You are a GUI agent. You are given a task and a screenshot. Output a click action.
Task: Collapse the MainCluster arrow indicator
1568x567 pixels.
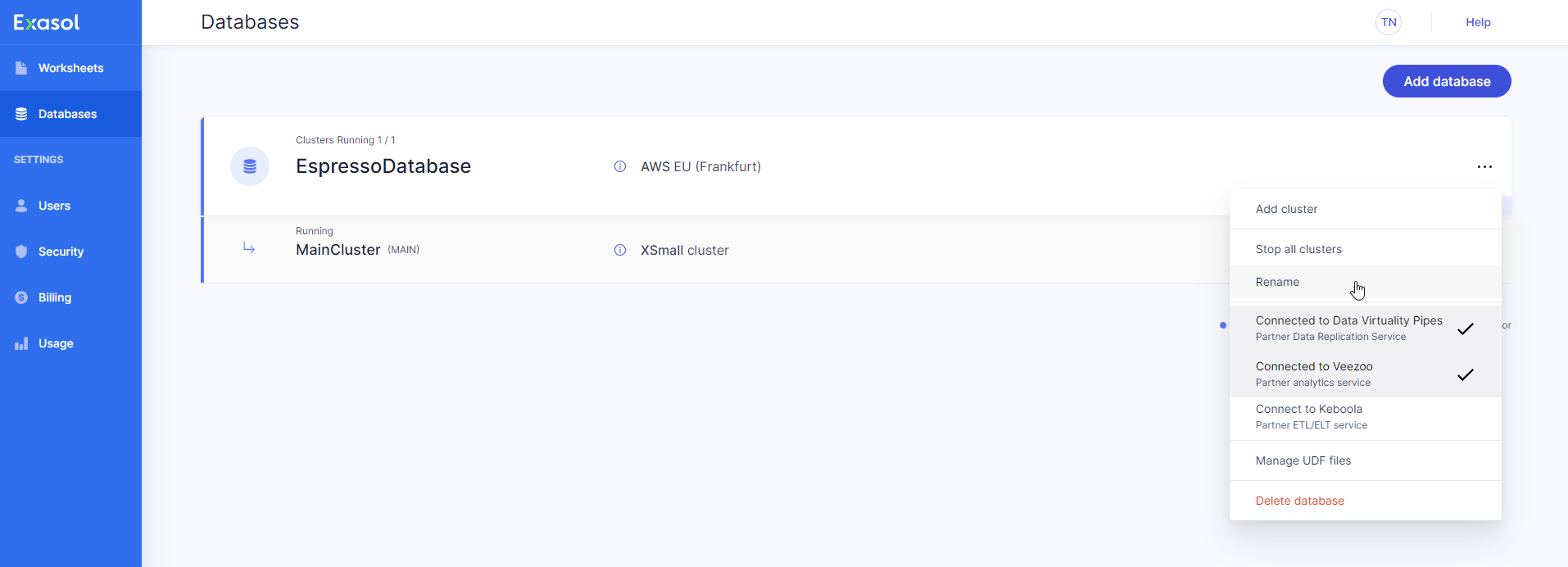[x=249, y=248]
